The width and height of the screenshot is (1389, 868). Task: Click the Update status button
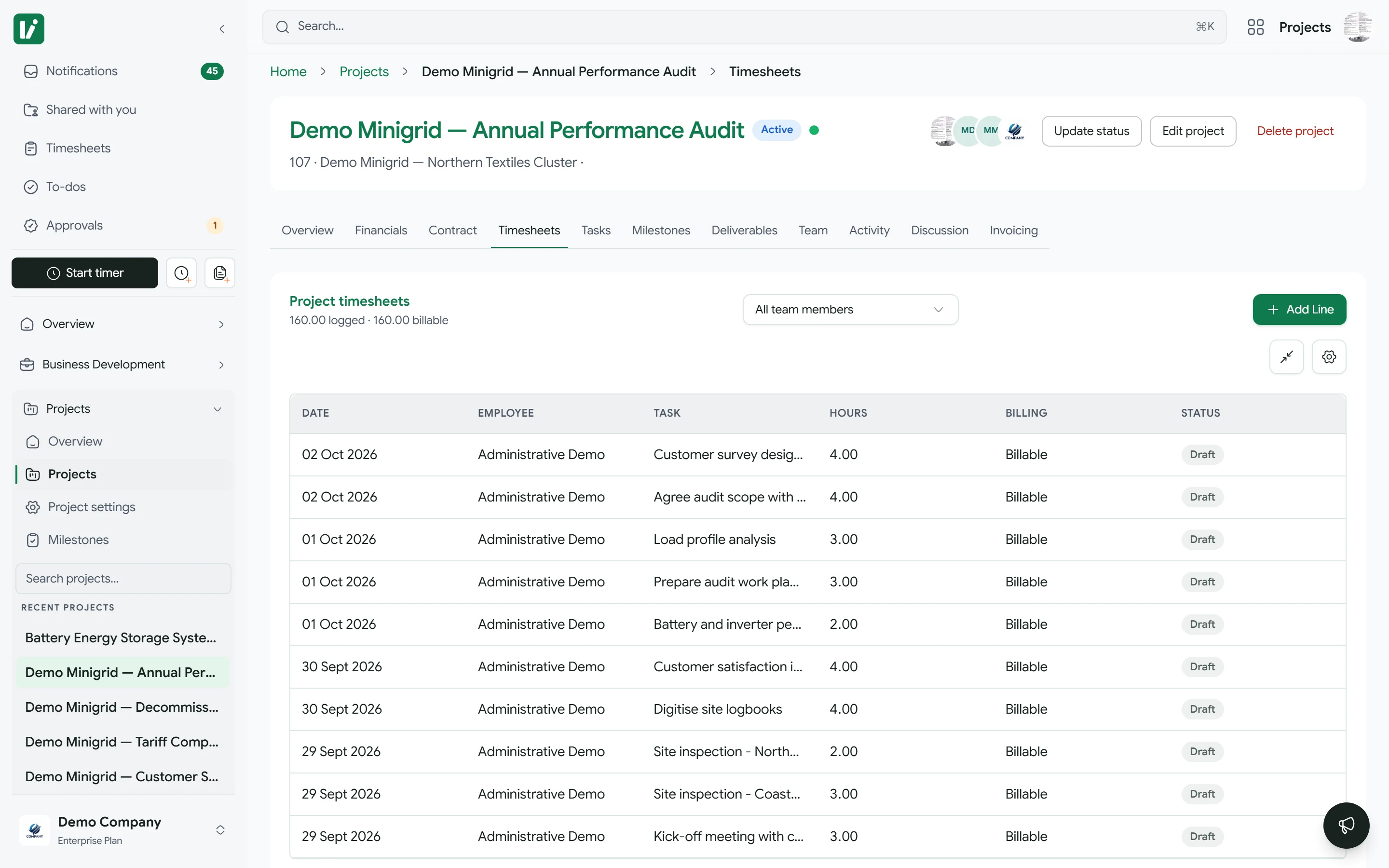pyautogui.click(x=1091, y=131)
